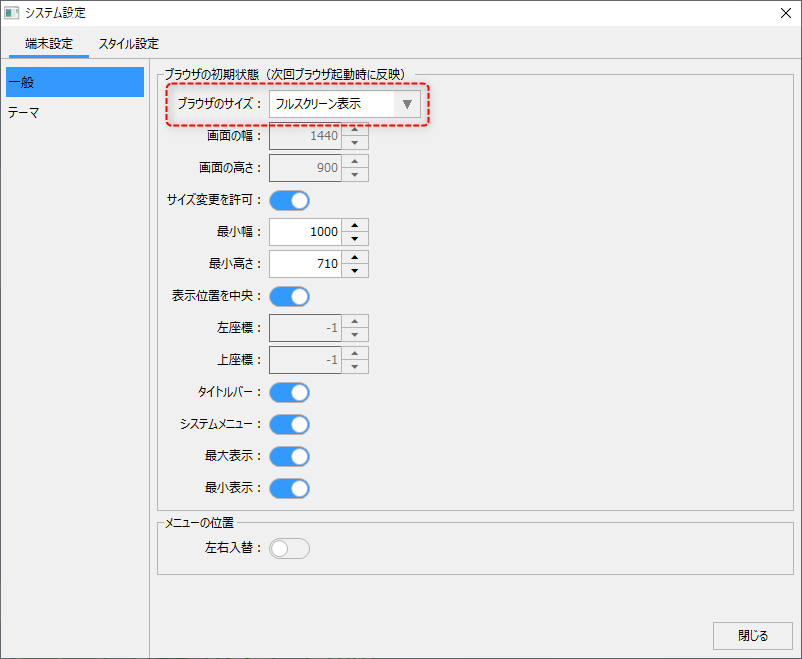Viewport: 802px width, 659px height.
Task: Decrease 最小高さ value with down arrow
Action: 355,271
